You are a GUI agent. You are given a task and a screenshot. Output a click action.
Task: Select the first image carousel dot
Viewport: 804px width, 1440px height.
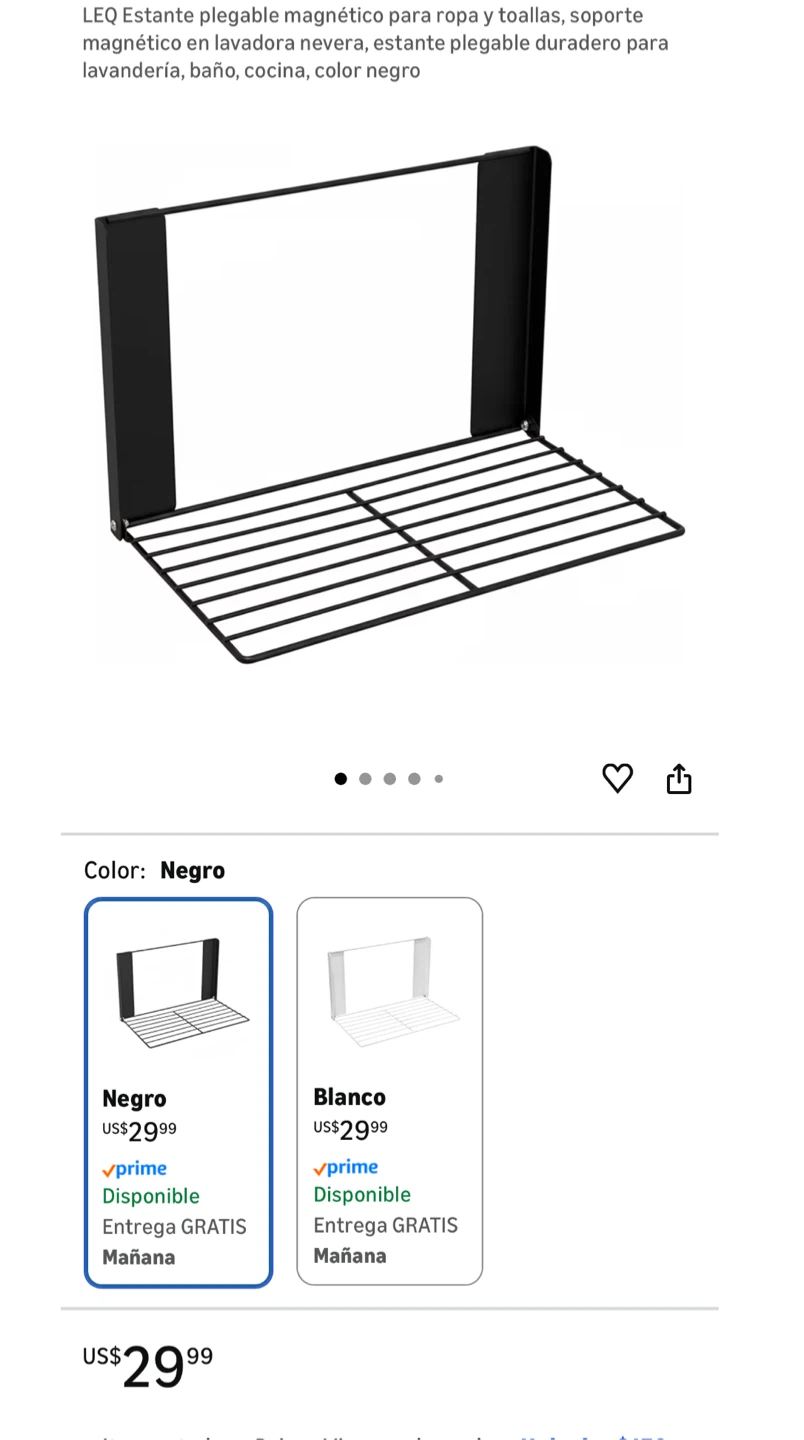[x=341, y=779]
